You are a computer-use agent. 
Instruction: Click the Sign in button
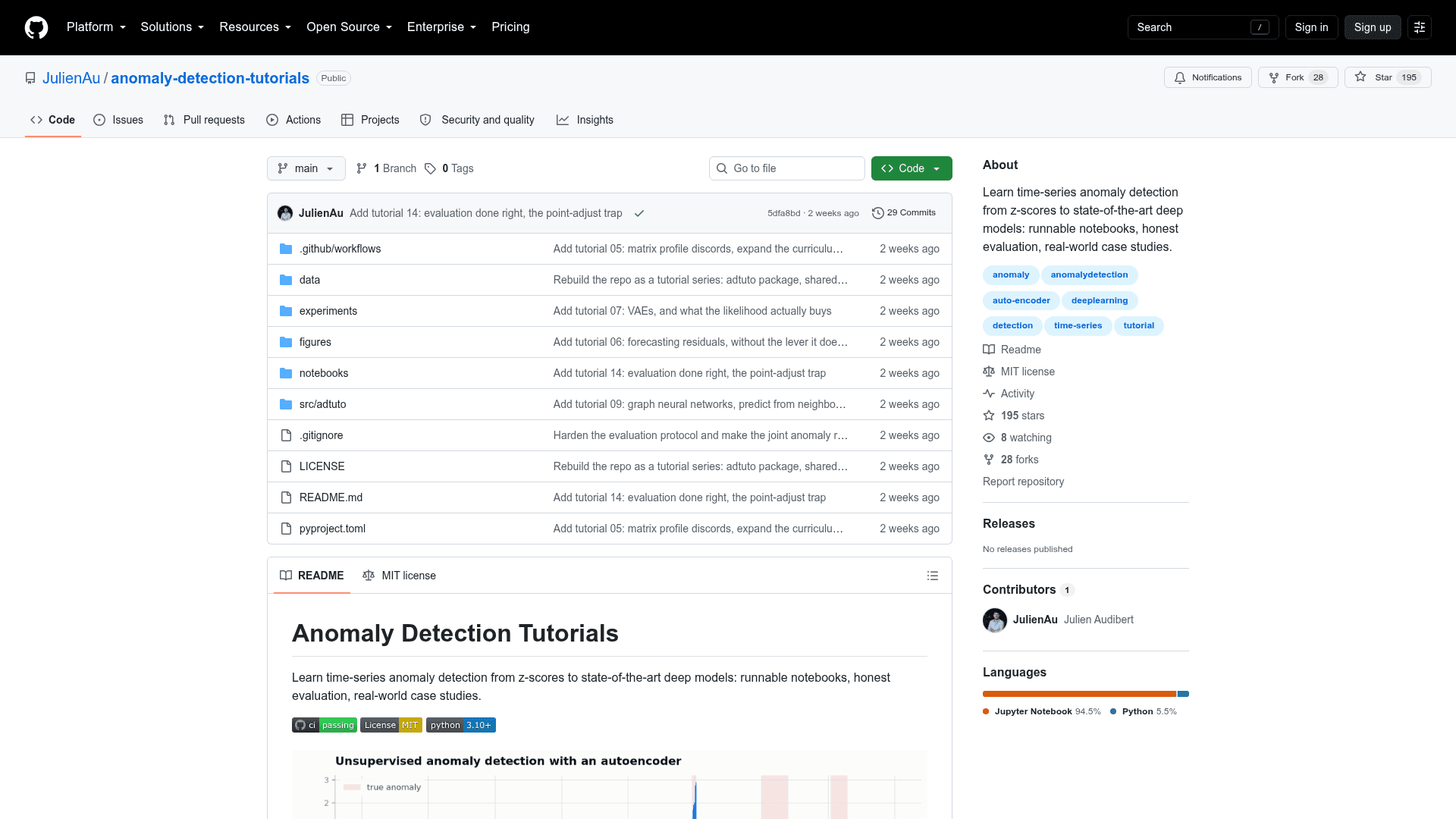click(x=1311, y=27)
